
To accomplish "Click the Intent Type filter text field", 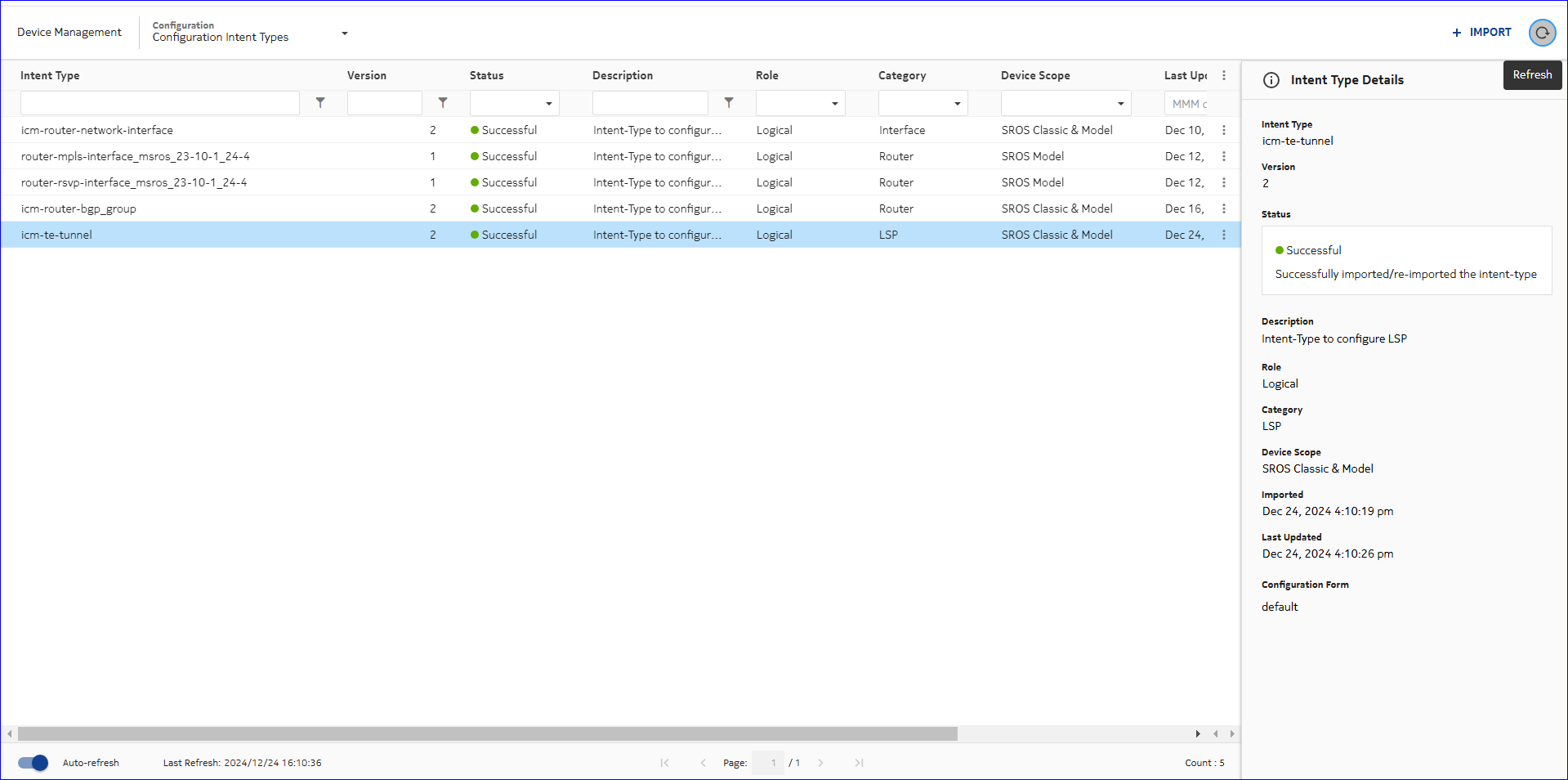I will 160,103.
